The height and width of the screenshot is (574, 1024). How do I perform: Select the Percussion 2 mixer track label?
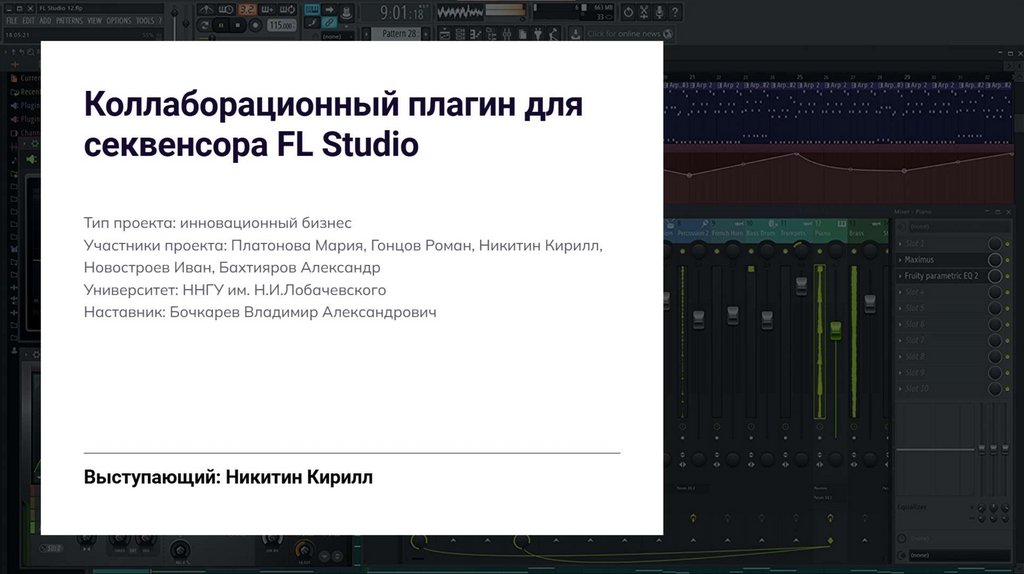[693, 233]
